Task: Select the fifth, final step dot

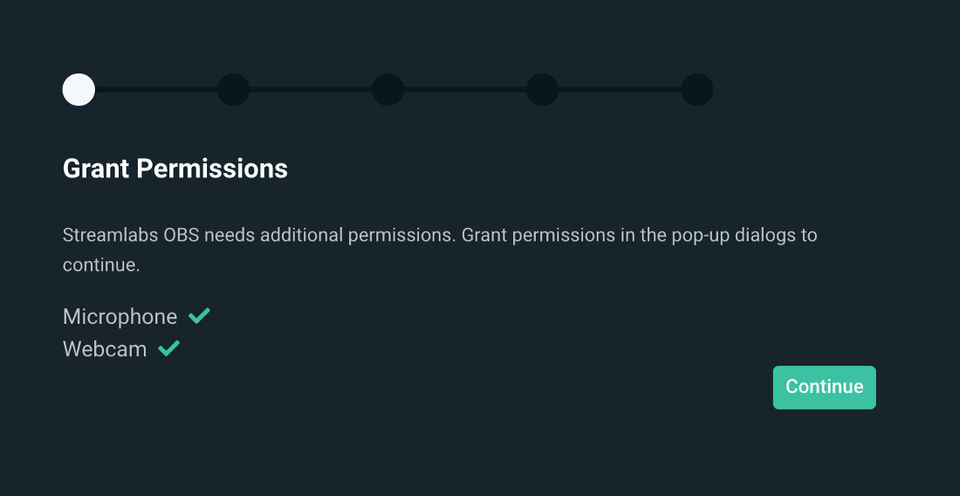Action: (x=697, y=90)
